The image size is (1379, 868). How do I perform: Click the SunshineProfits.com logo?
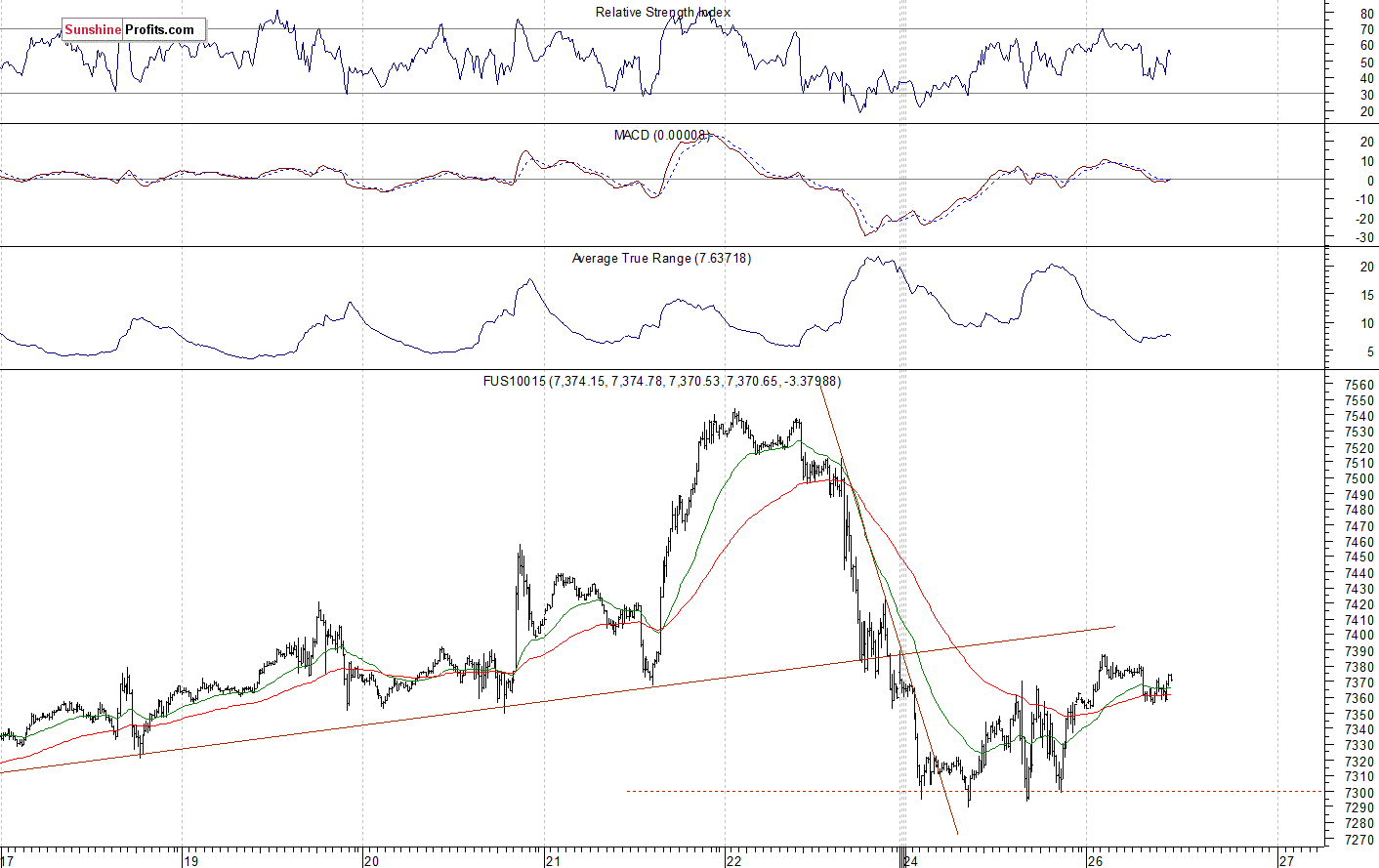click(x=134, y=29)
